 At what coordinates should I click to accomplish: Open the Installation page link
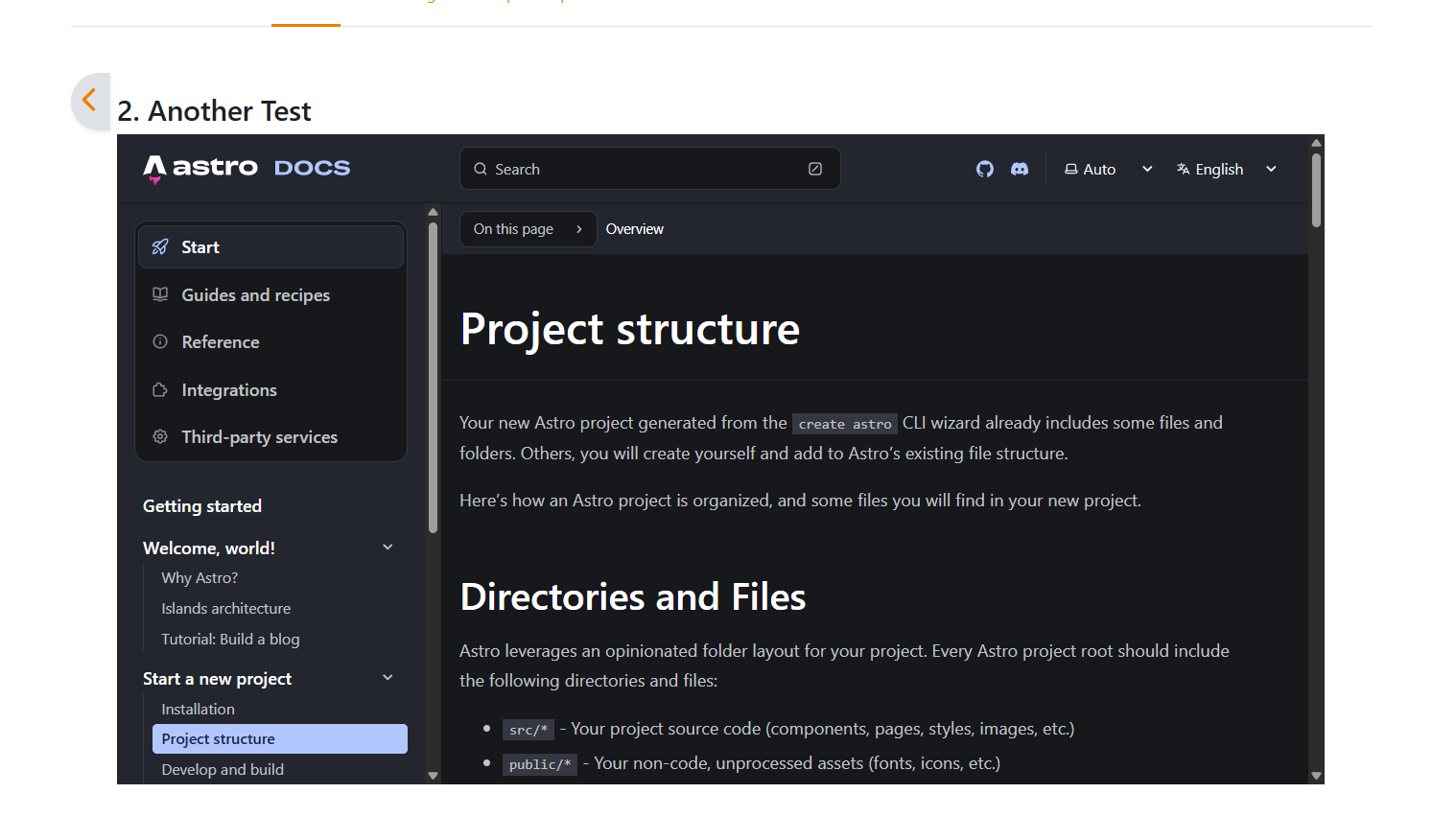198,709
